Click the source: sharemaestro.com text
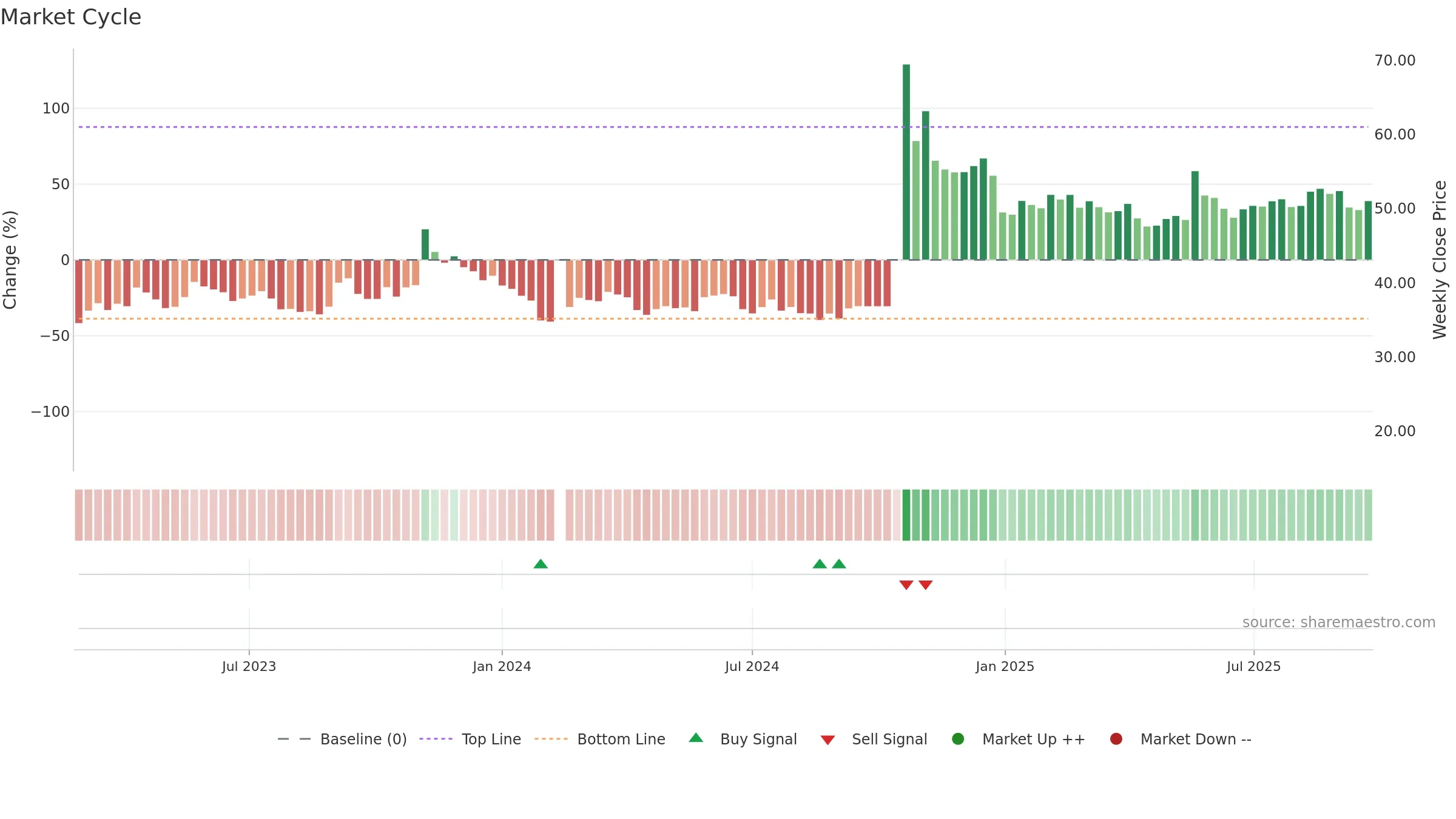Image resolution: width=1456 pixels, height=819 pixels. point(1339,622)
